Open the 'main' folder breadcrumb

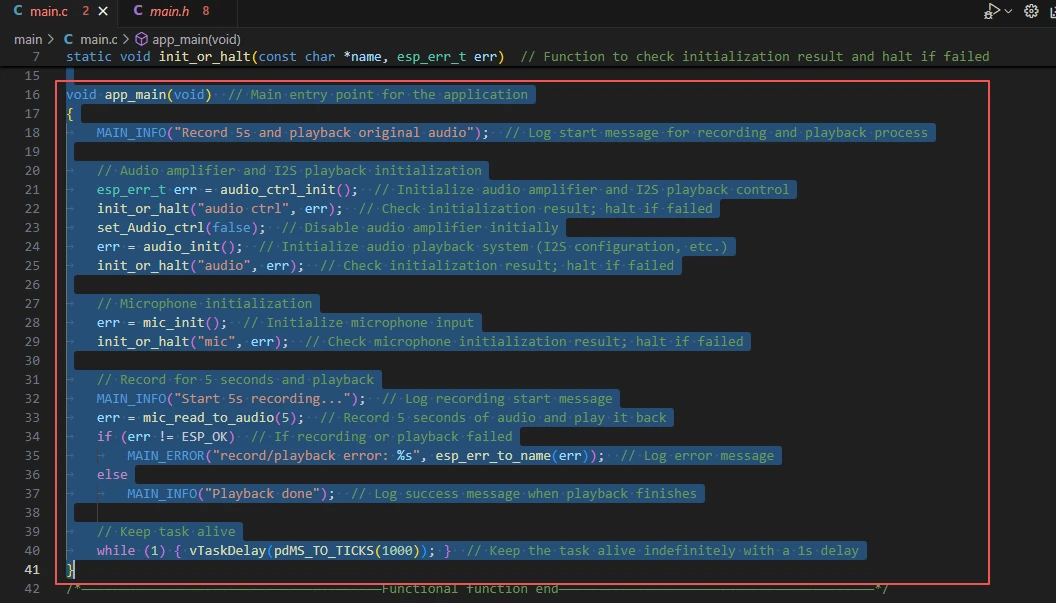[28, 39]
